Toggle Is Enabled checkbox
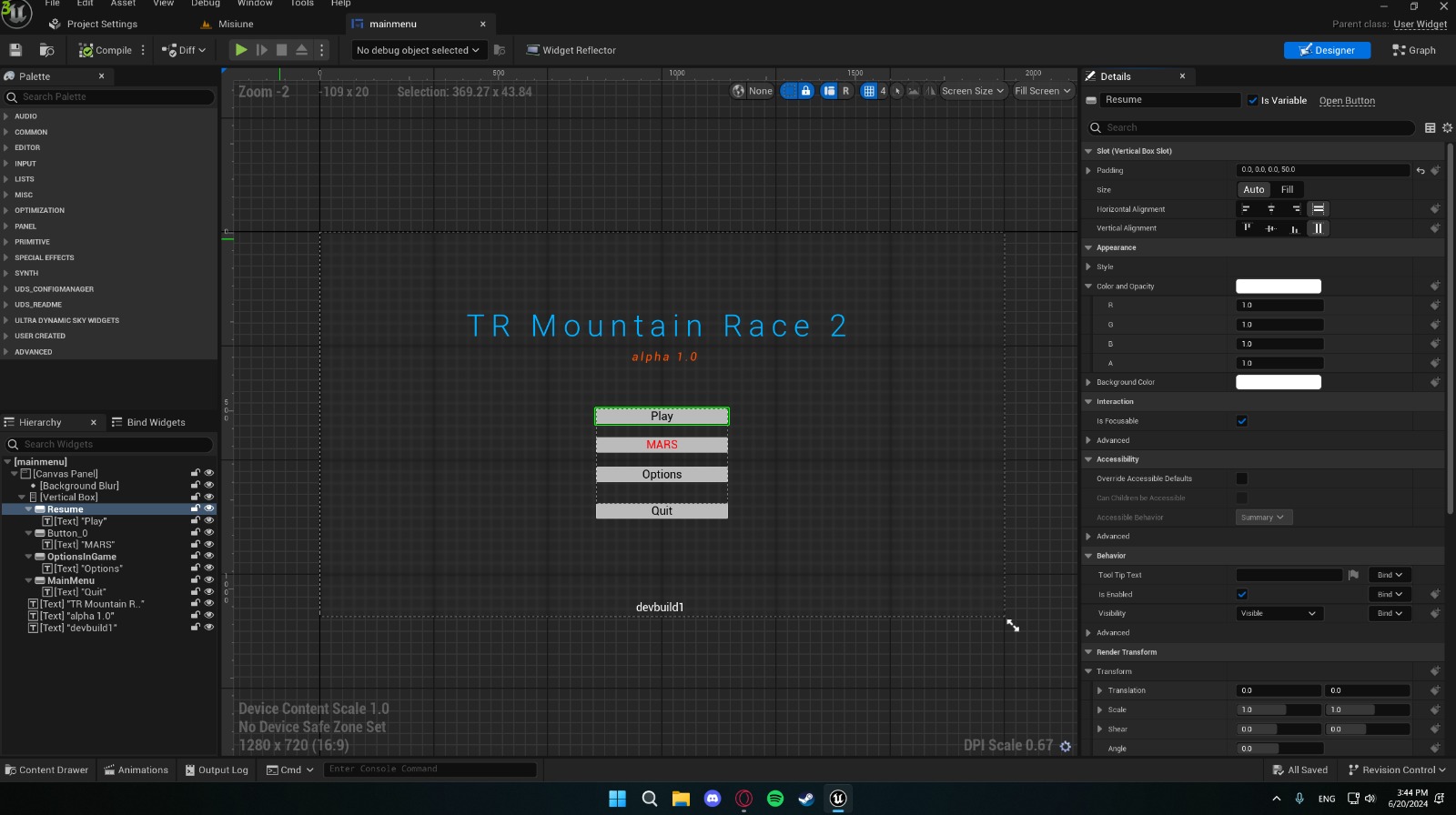The width and height of the screenshot is (1456, 815). [x=1242, y=594]
